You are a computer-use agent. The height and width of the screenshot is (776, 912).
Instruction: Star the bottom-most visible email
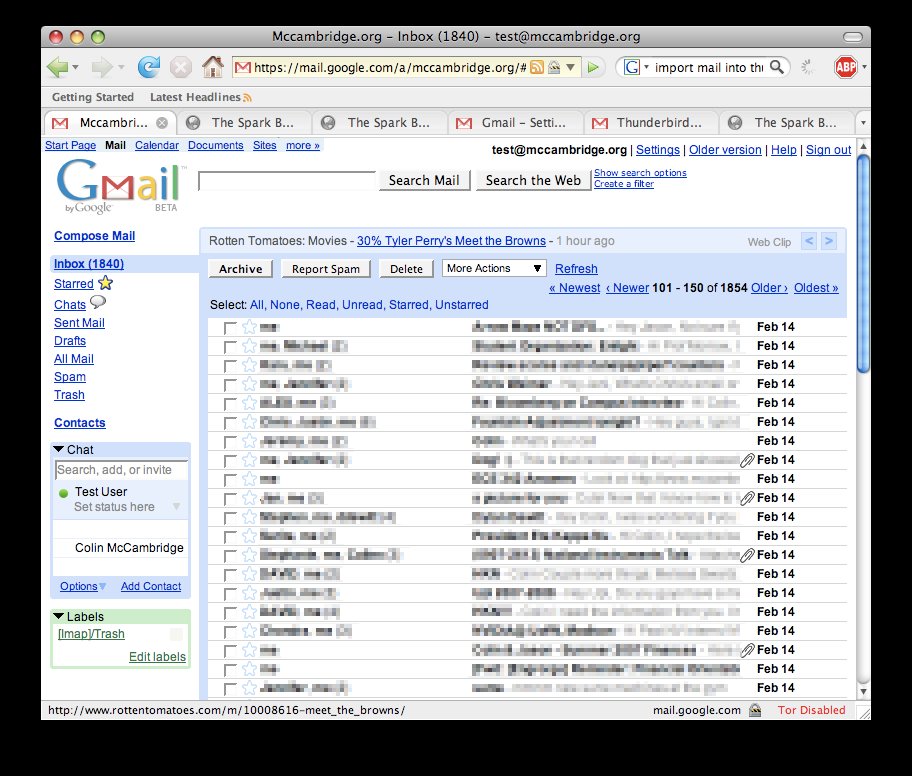pyautogui.click(x=250, y=688)
